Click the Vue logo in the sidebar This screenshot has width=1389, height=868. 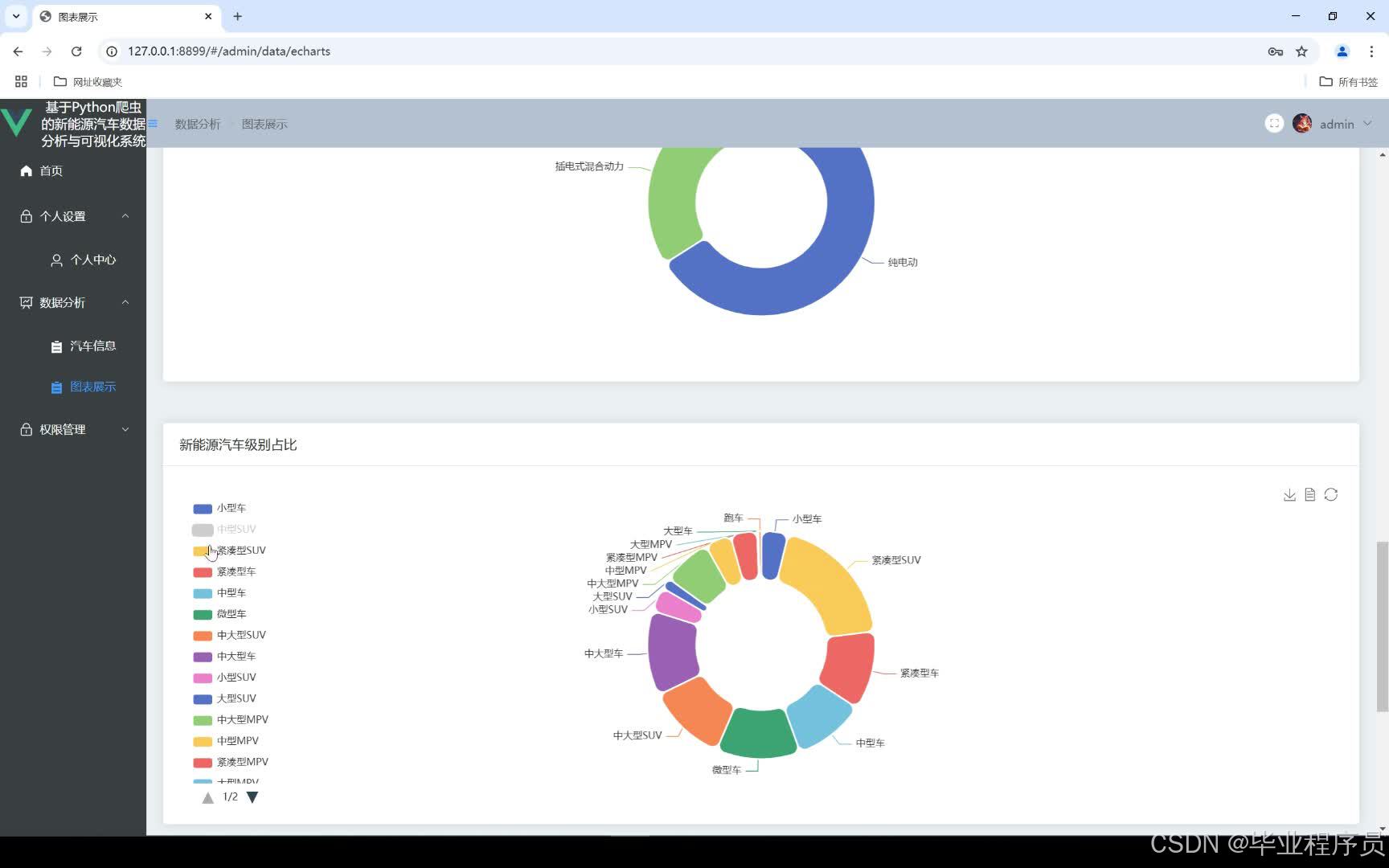[17, 122]
